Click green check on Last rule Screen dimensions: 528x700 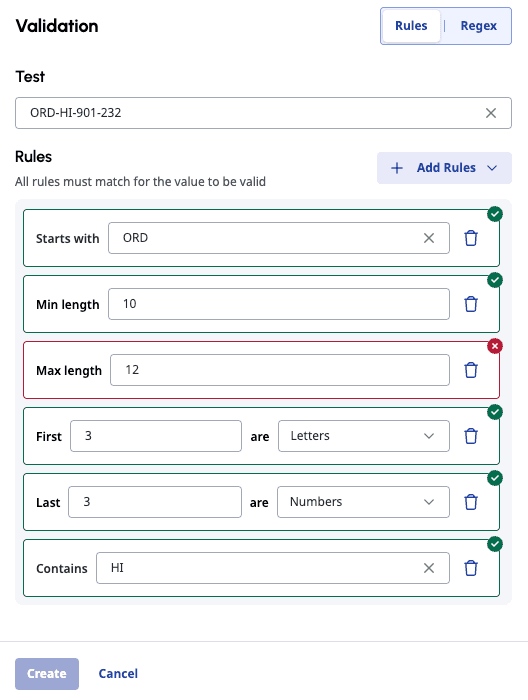(495, 478)
